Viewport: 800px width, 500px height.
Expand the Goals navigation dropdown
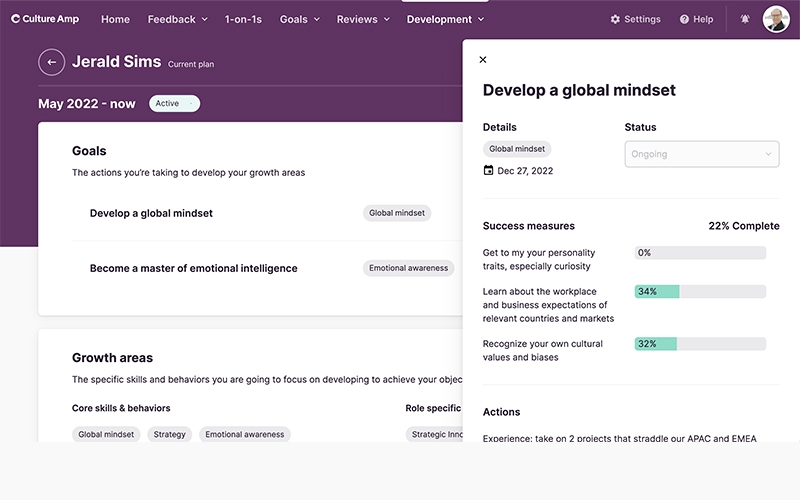300,19
